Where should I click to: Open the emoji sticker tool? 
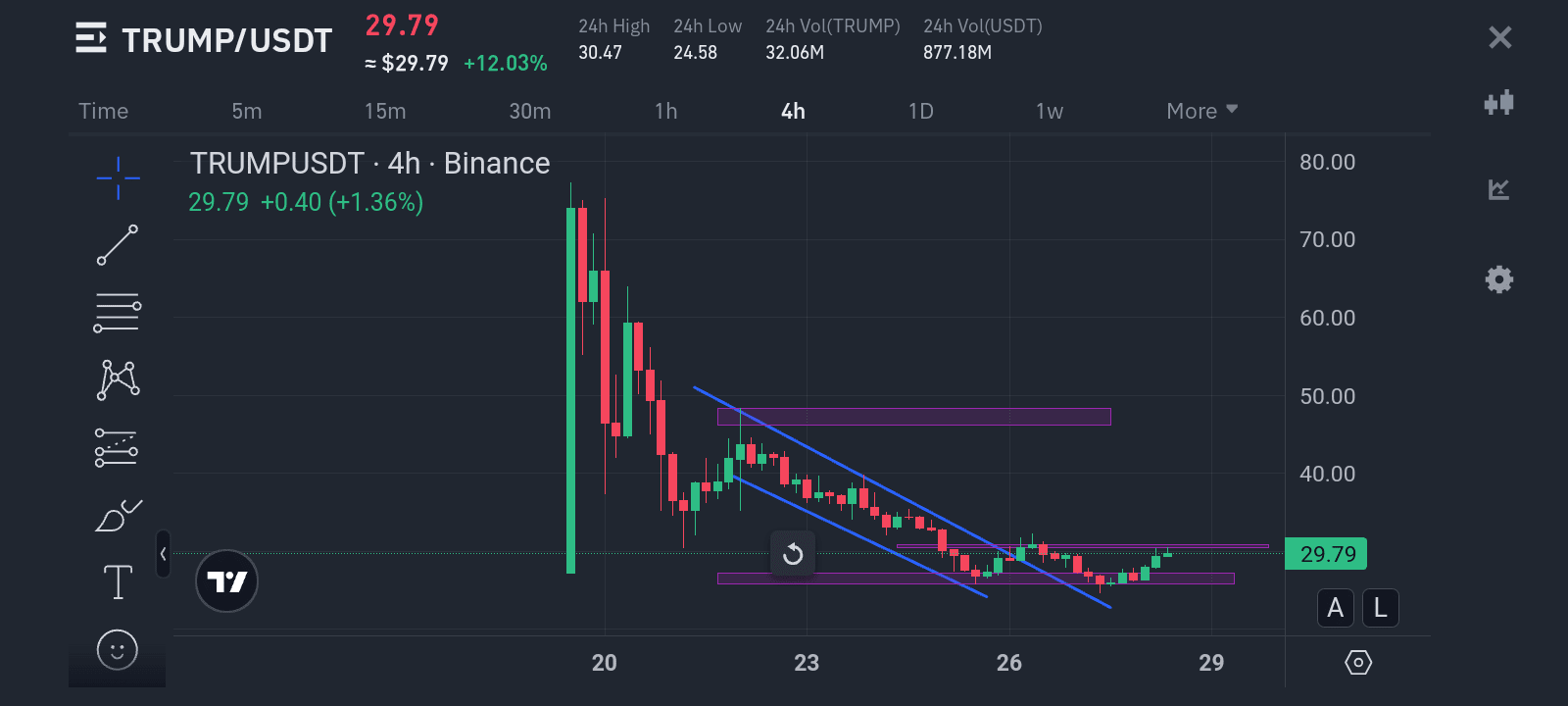[118, 649]
